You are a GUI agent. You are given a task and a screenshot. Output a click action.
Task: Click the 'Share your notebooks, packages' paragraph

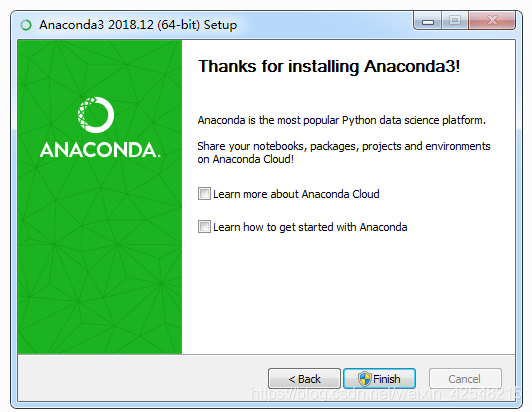tap(344, 152)
